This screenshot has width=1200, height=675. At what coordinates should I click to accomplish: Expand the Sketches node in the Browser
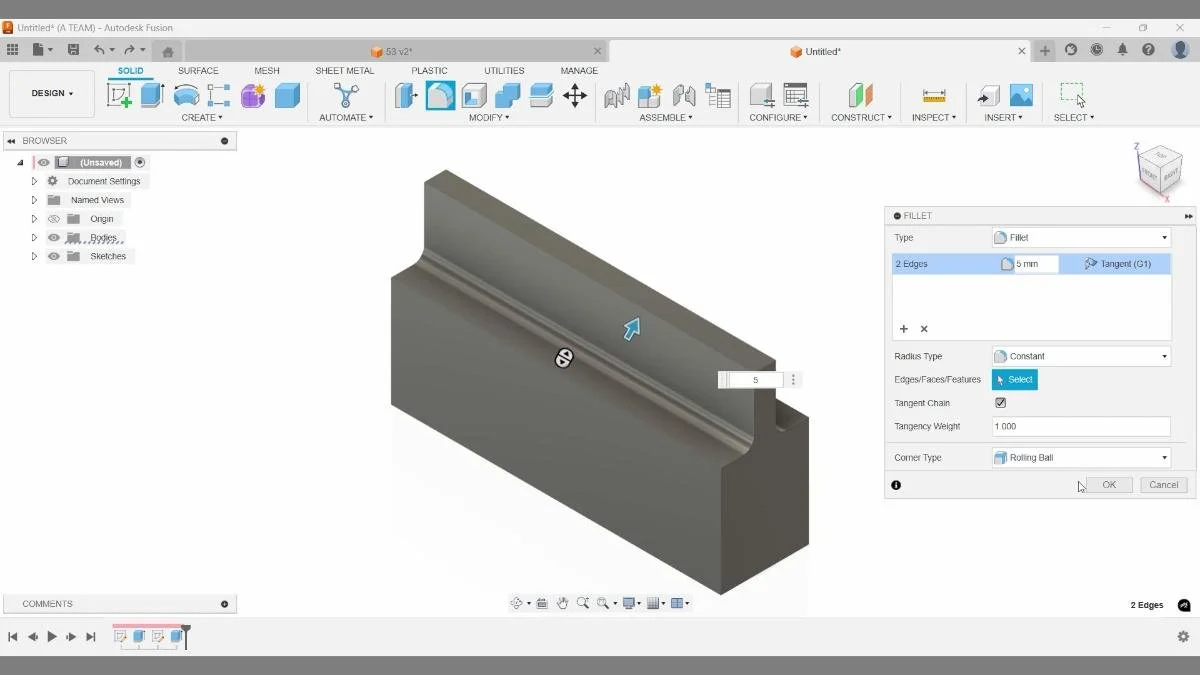click(33, 256)
